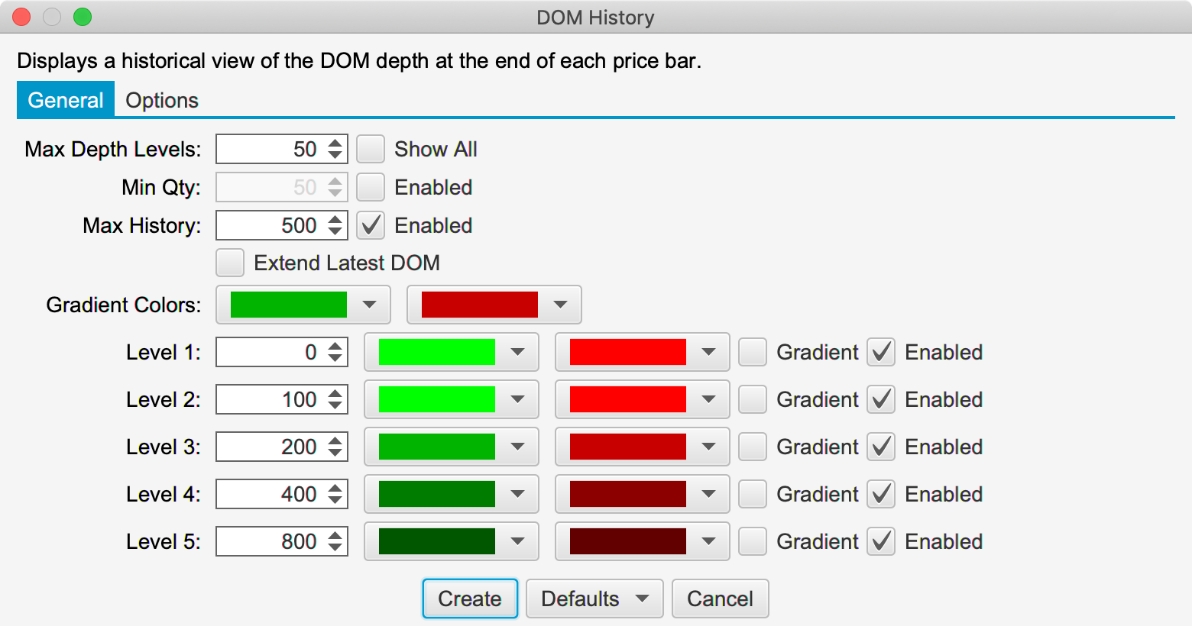This screenshot has height=626, width=1192.
Task: Open Level 2 red color dropdown arrow
Action: 709,399
